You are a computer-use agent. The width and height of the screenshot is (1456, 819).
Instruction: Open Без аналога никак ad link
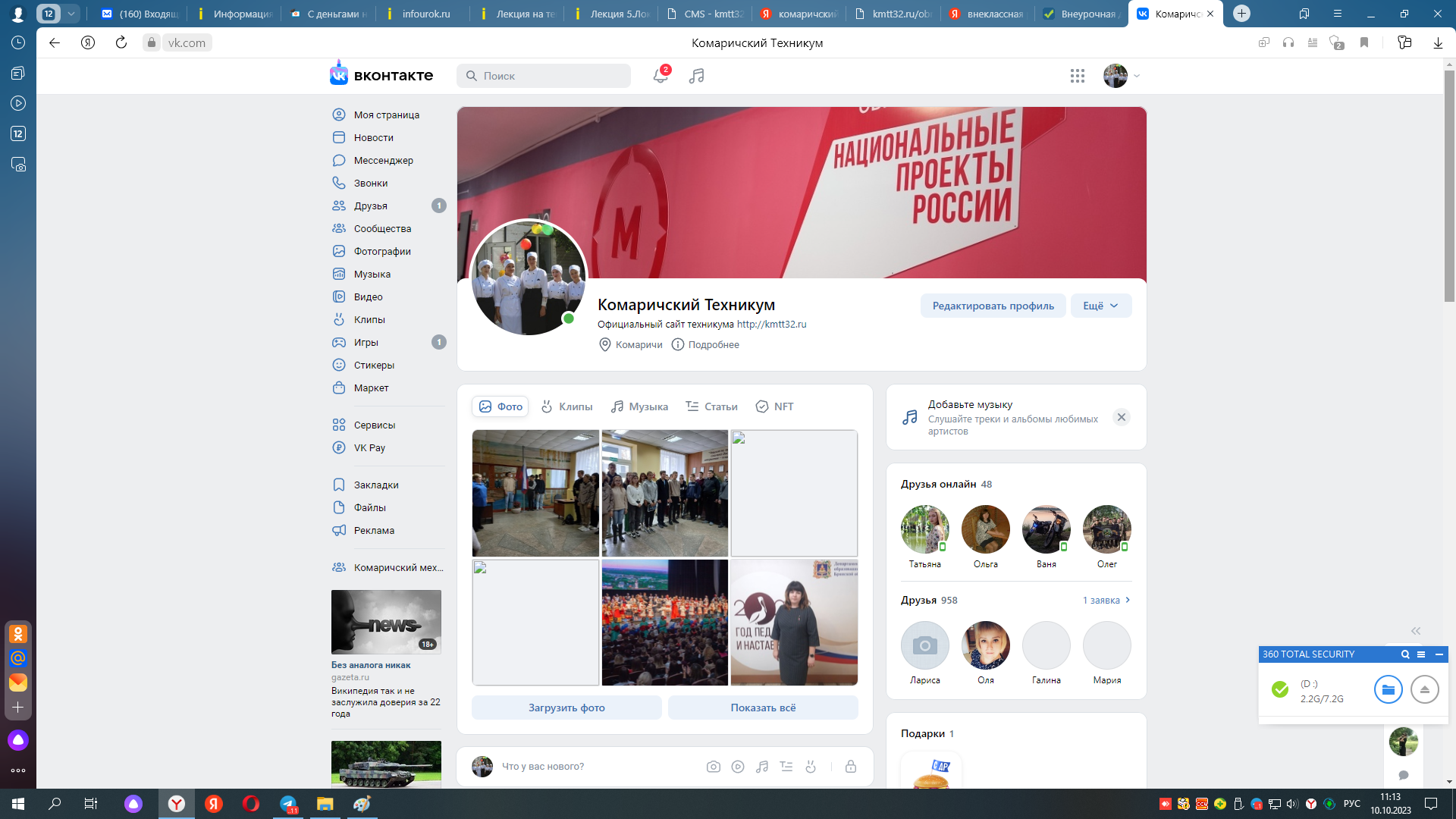[x=371, y=665]
